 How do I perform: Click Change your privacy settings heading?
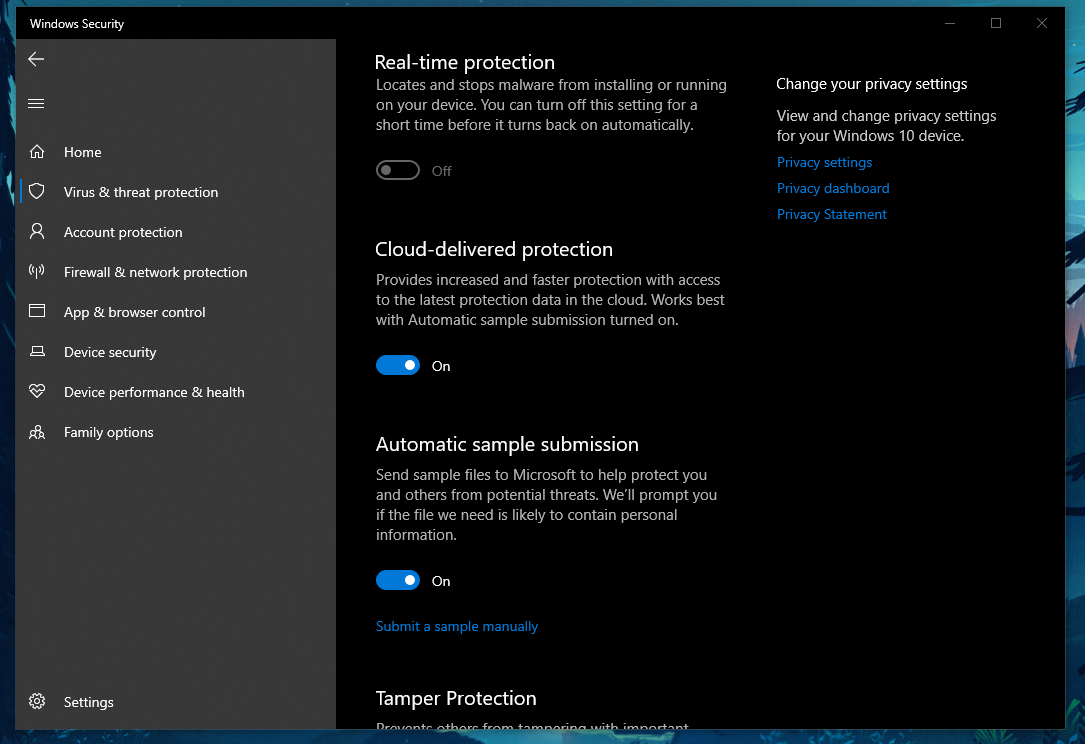point(872,84)
